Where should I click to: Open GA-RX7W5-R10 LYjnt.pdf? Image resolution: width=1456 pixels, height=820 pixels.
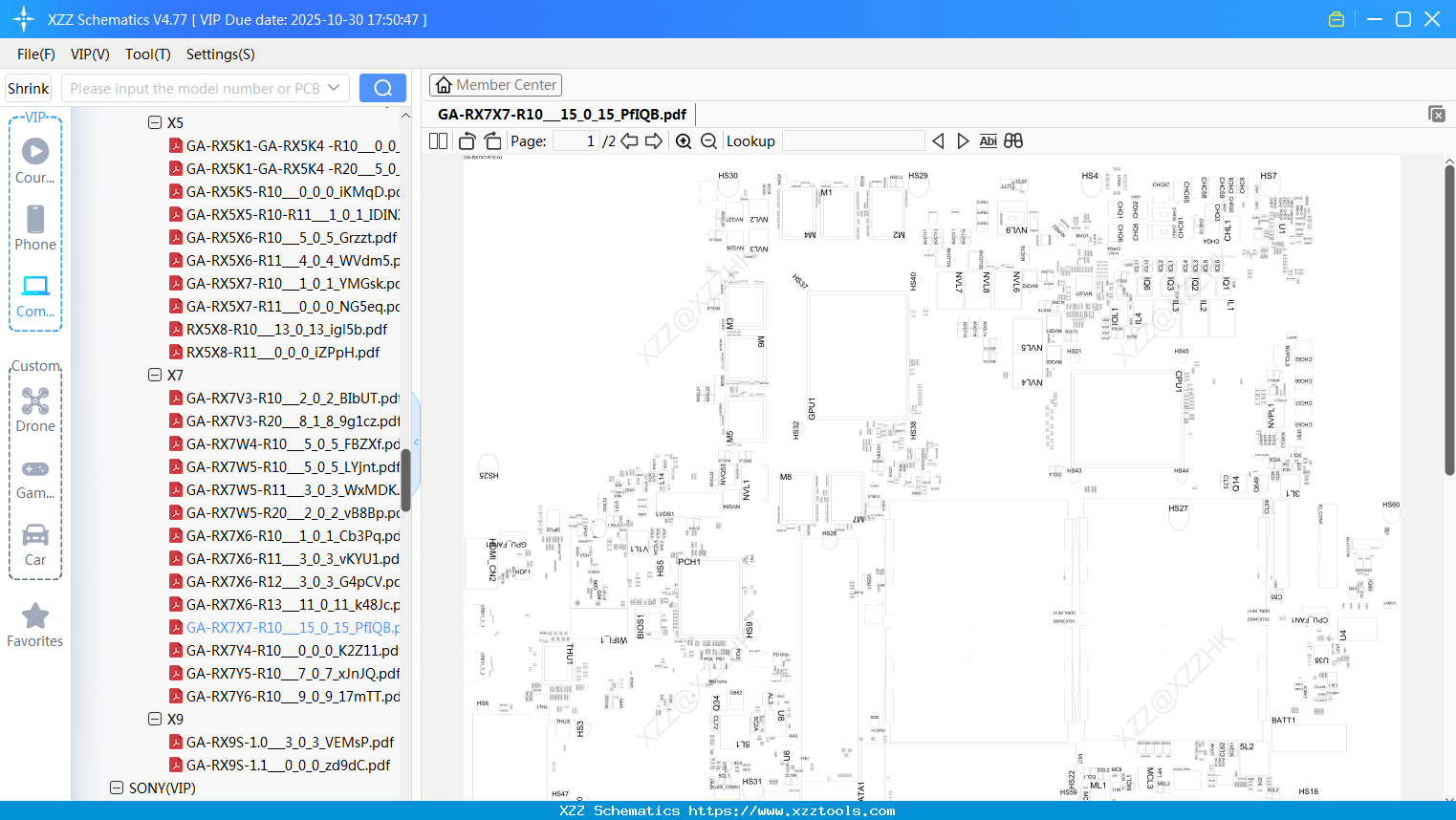(x=285, y=466)
